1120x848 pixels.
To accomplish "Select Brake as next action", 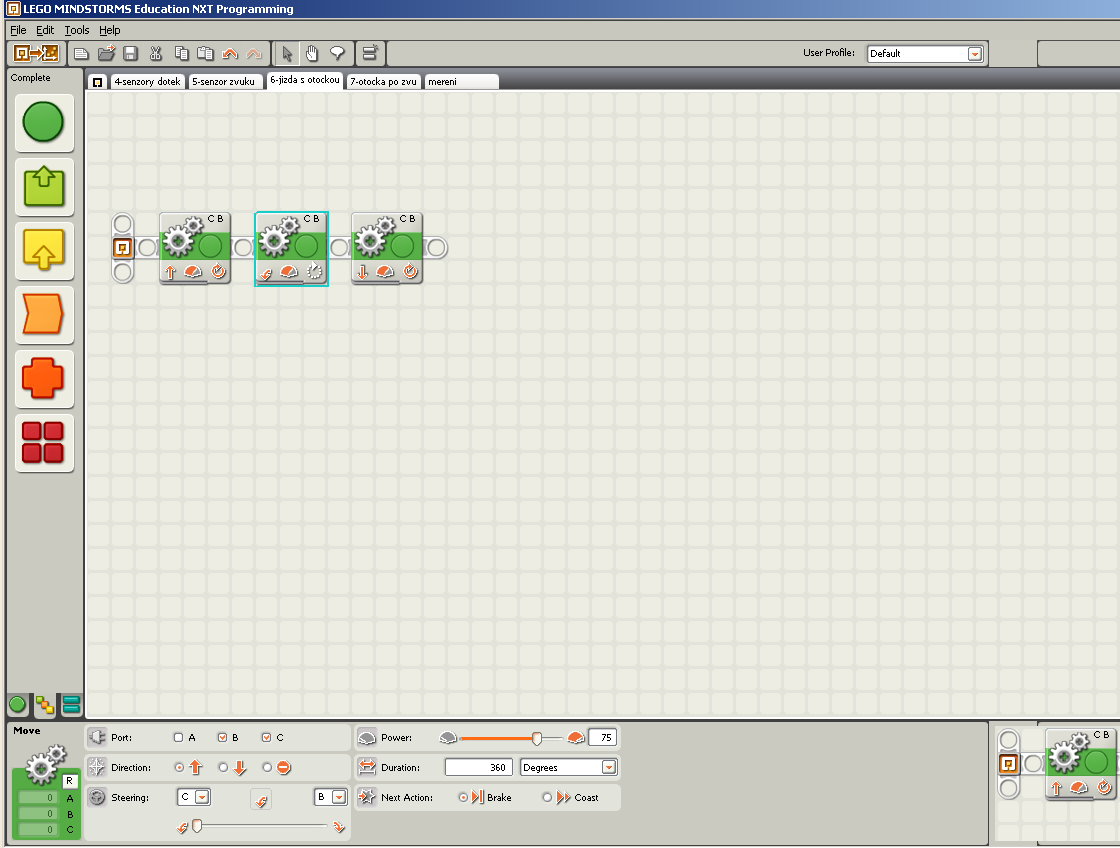I will click(463, 797).
